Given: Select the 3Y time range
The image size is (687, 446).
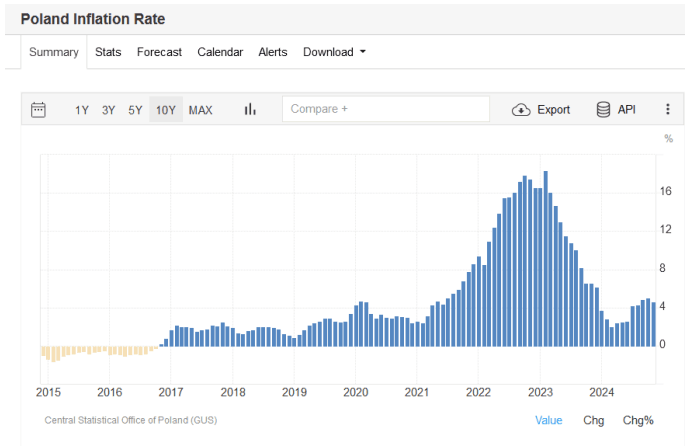Looking at the screenshot, I should [x=108, y=110].
